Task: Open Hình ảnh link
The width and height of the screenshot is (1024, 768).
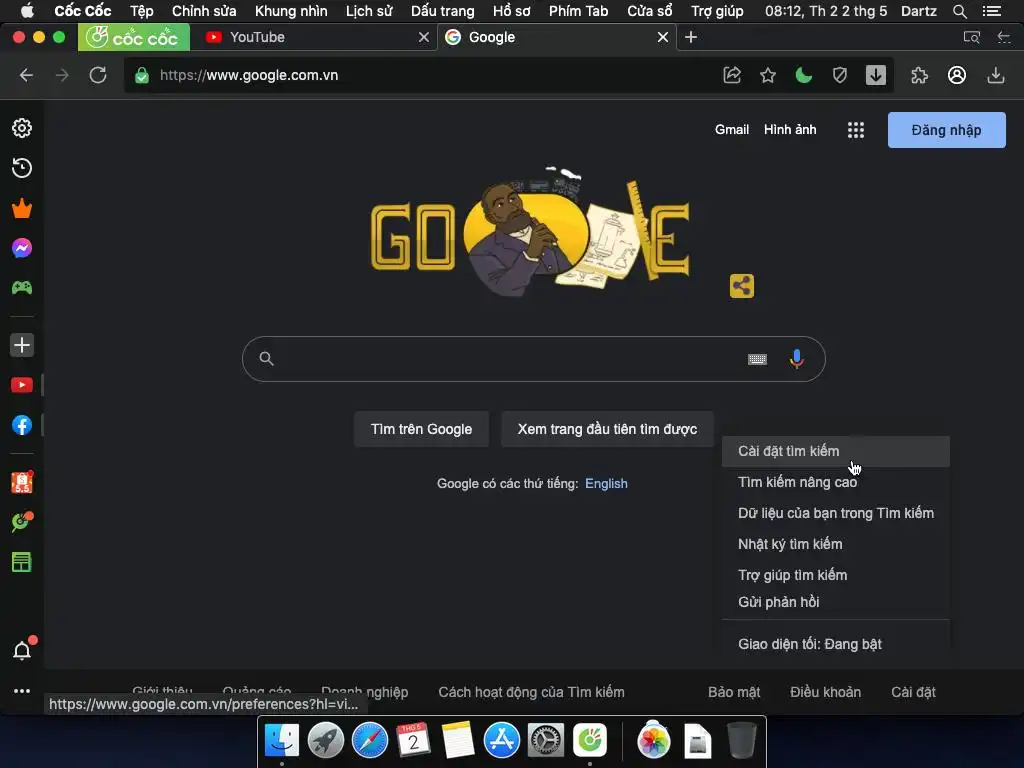Action: coord(790,130)
